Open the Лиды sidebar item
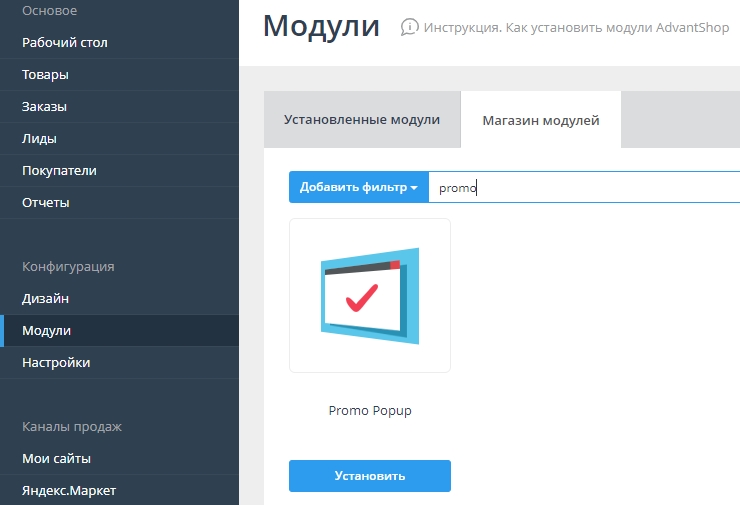The image size is (740, 505). pyautogui.click(x=39, y=139)
